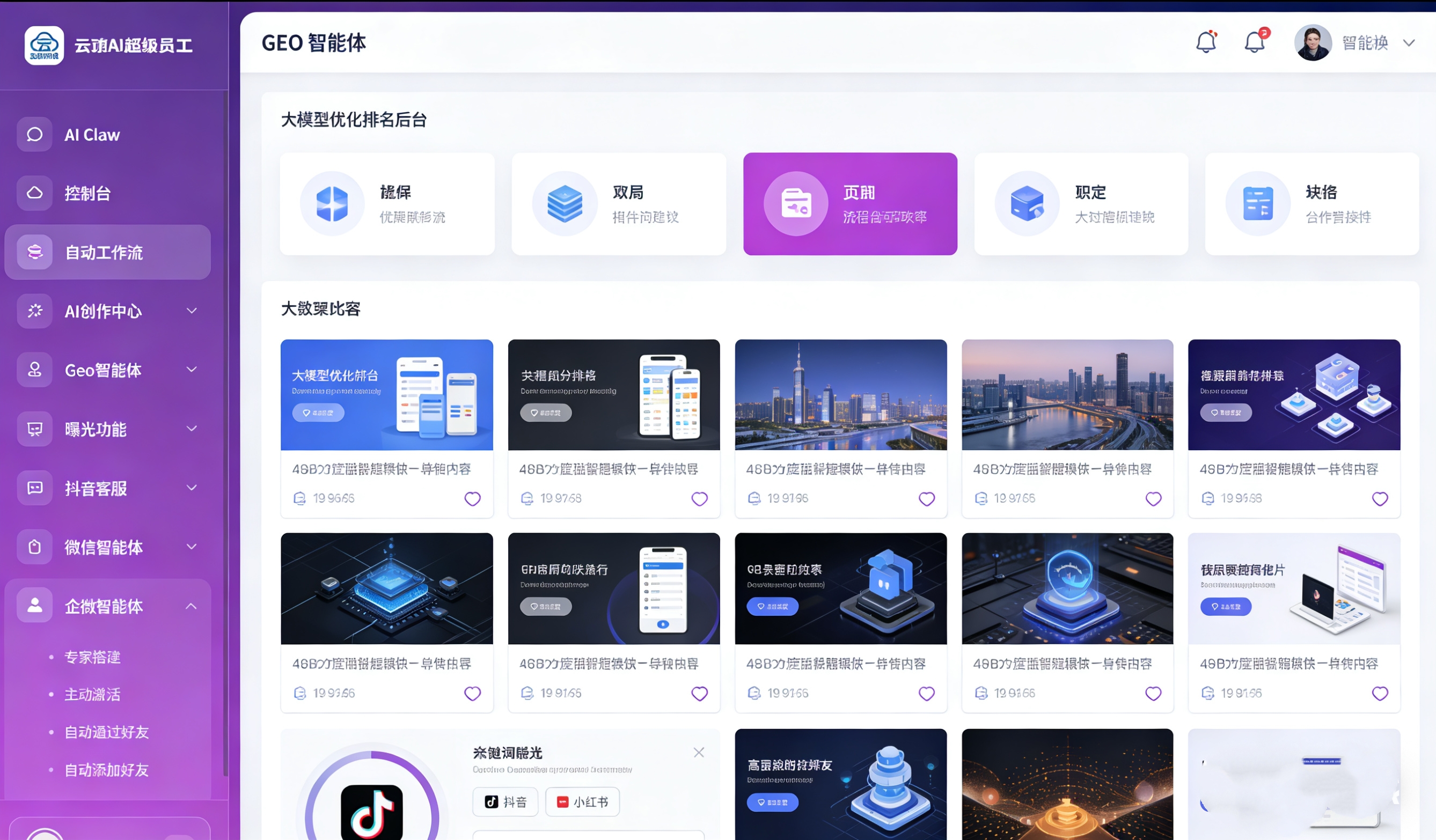Click the first notification bell icon
Viewport: 1436px width, 840px height.
[1206, 42]
